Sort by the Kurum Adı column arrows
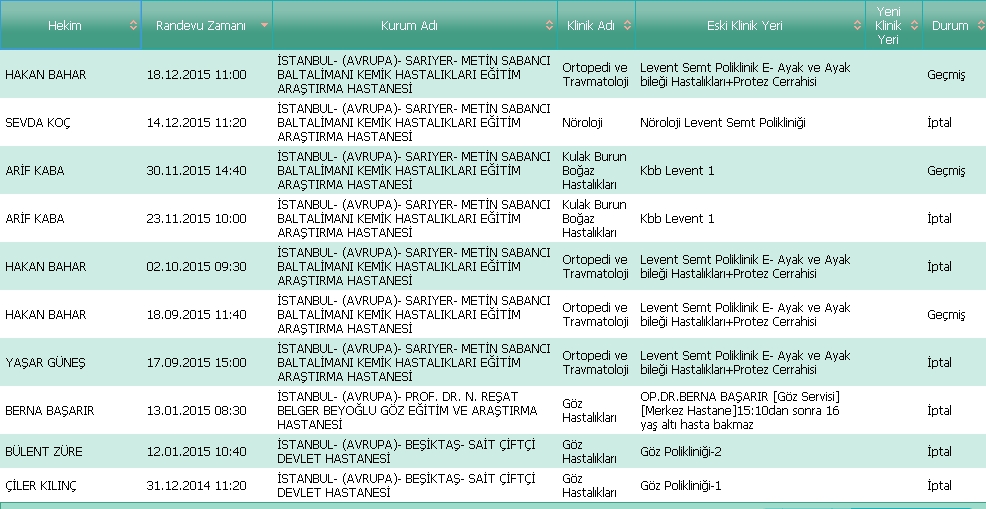This screenshot has height=509, width=986. pyautogui.click(x=549, y=25)
